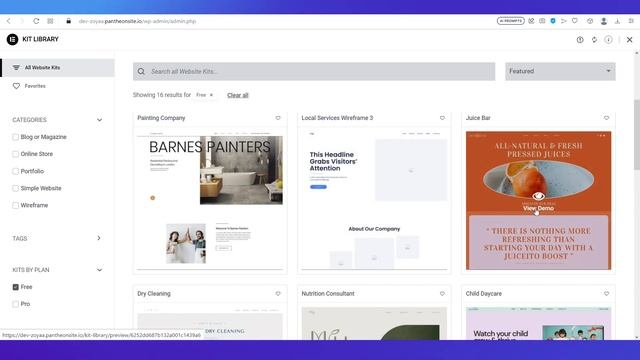Image resolution: width=640 pixels, height=360 pixels.
Task: Check the Online Store category
Action: point(16,154)
